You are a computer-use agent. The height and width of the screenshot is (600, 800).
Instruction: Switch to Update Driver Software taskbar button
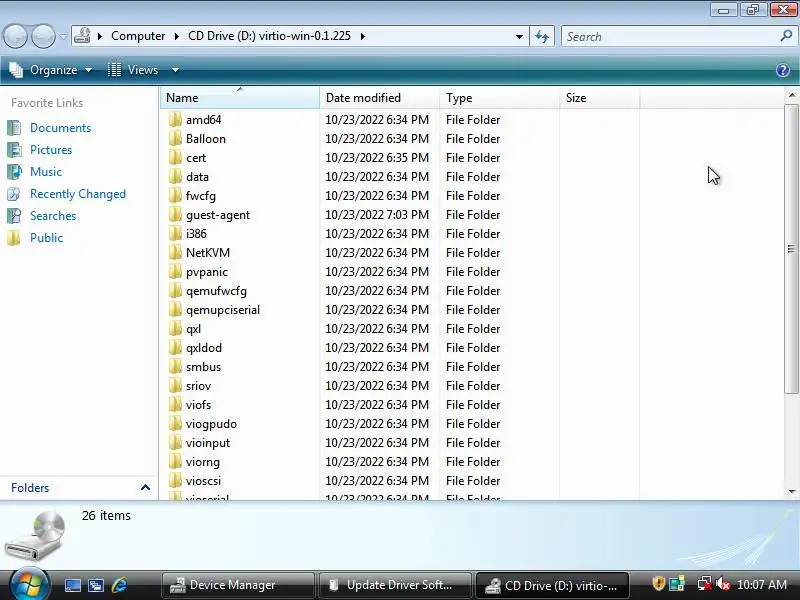[x=394, y=585]
